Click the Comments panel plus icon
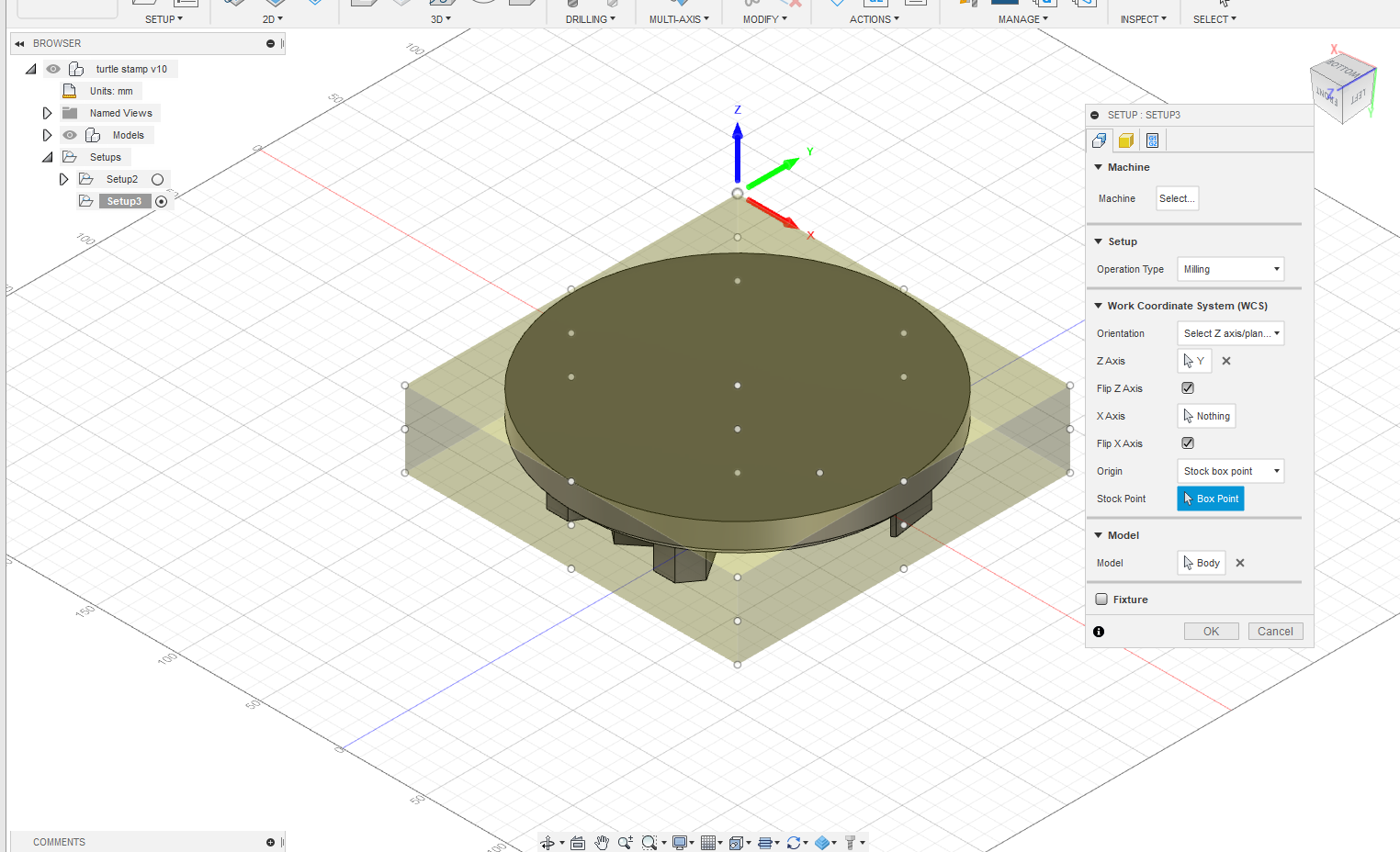Image resolution: width=1400 pixels, height=852 pixels. (x=270, y=842)
